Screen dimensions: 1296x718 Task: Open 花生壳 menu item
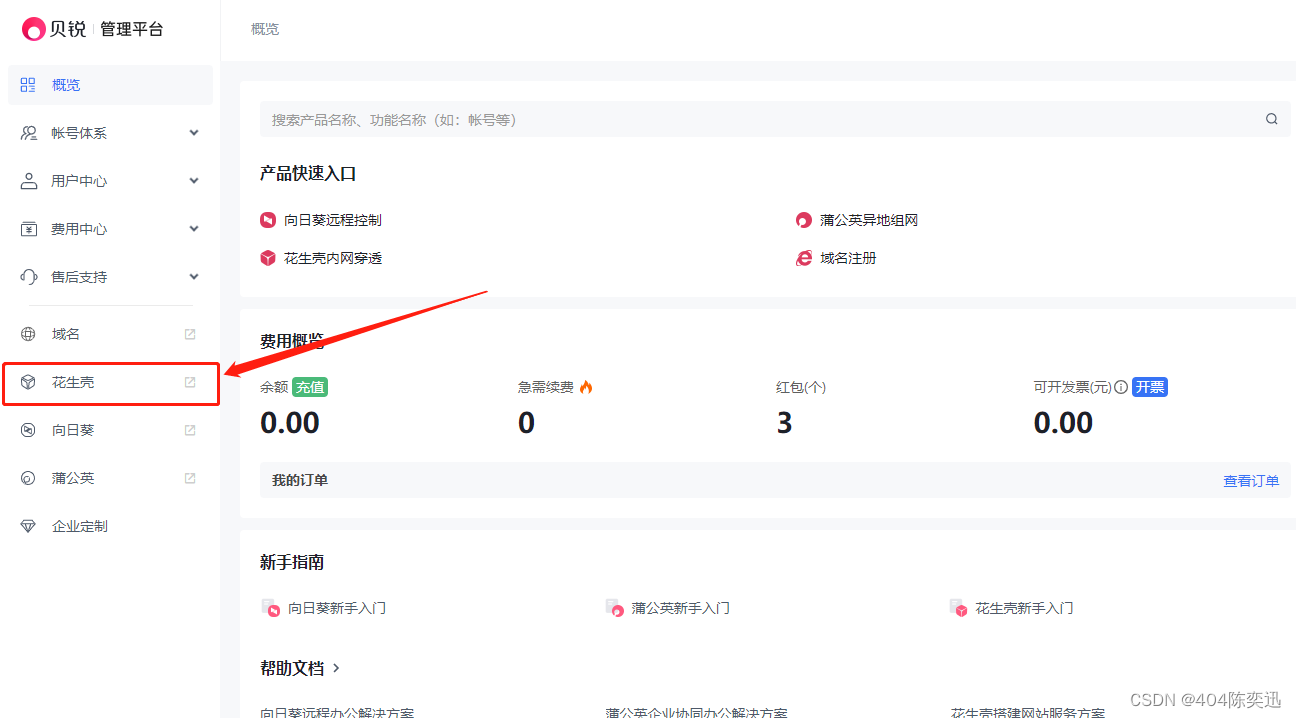[x=110, y=382]
